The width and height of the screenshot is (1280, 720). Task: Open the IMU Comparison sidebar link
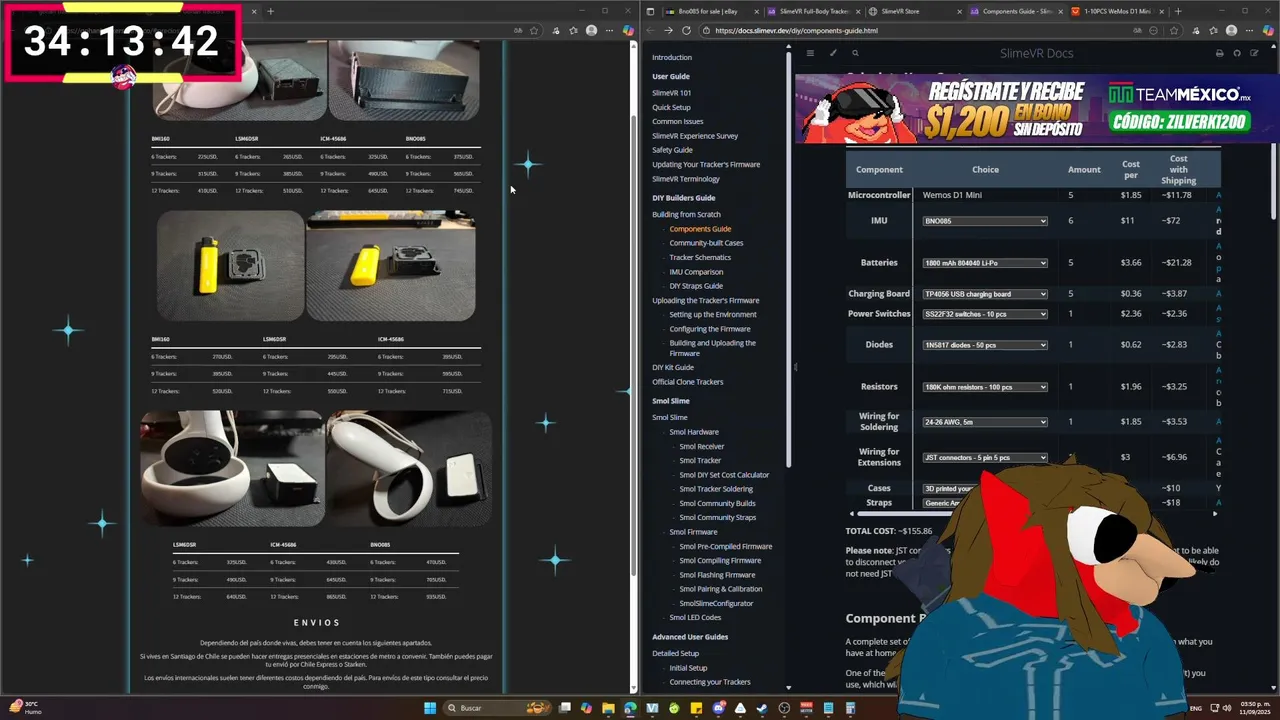696,272
